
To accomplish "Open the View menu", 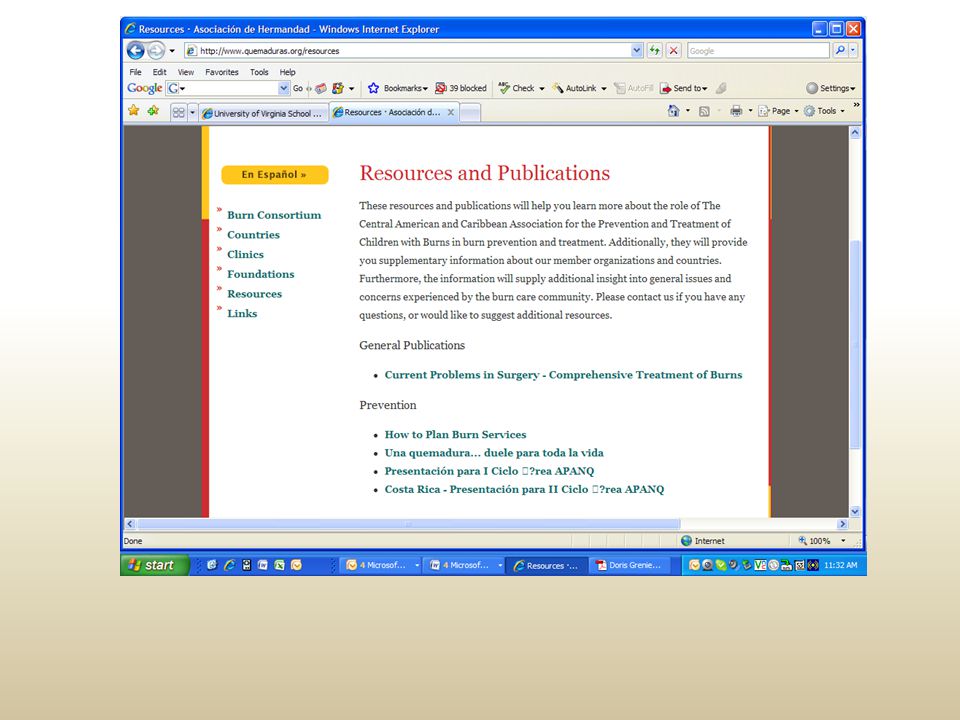I will [186, 72].
